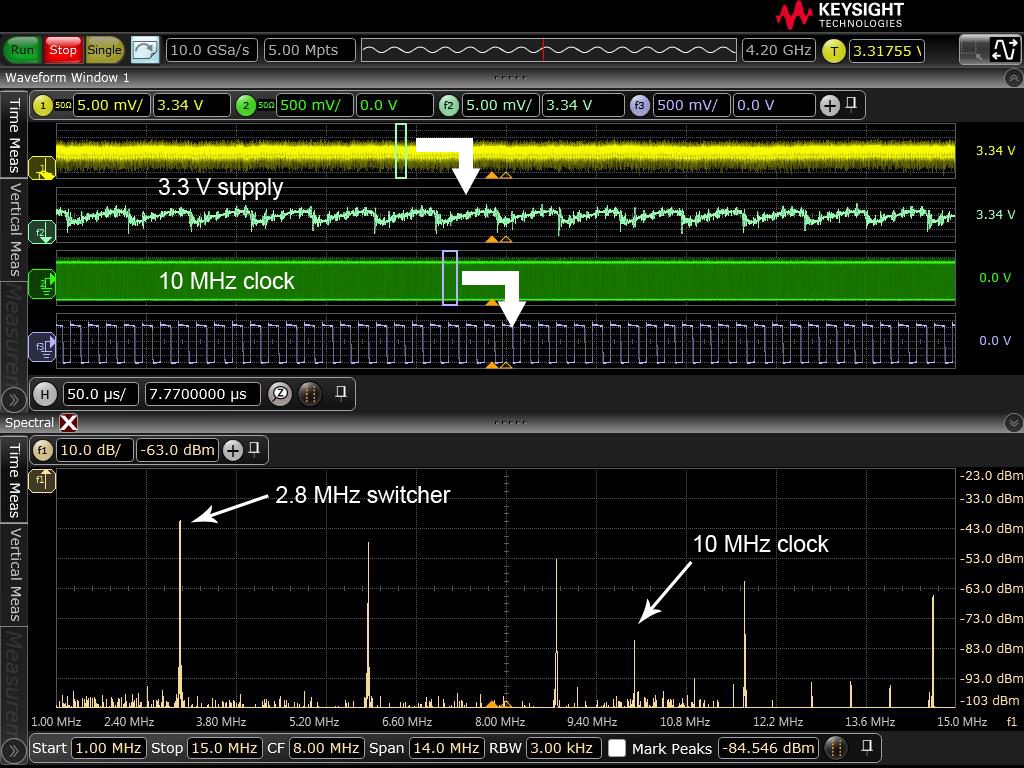This screenshot has height=768, width=1024.
Task: Toggle channel 2 green button
Action: 246,105
